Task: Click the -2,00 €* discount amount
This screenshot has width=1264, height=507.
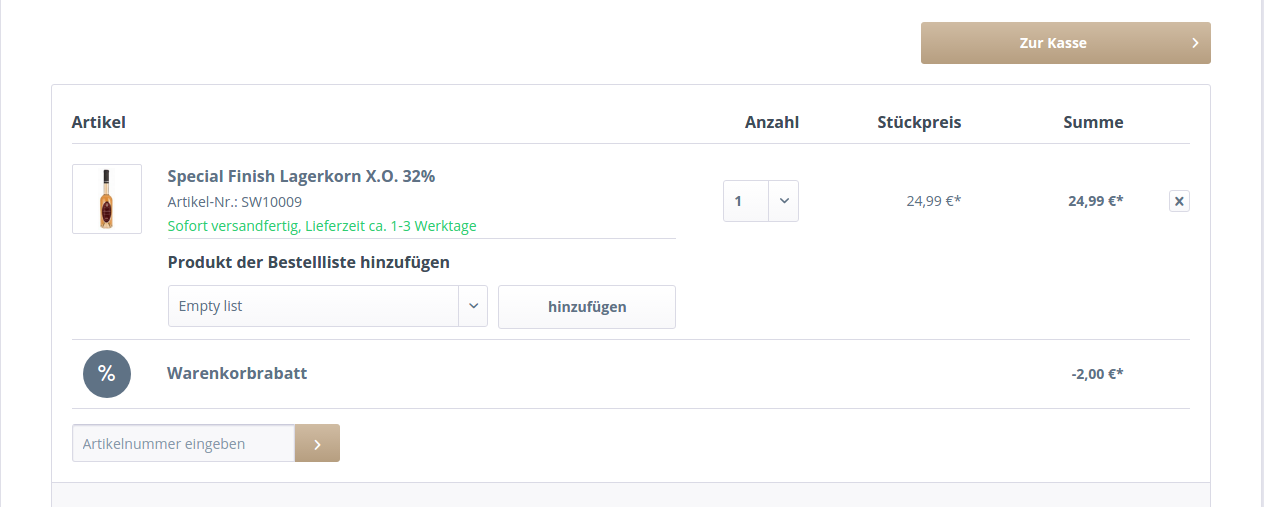Action: coord(1097,375)
